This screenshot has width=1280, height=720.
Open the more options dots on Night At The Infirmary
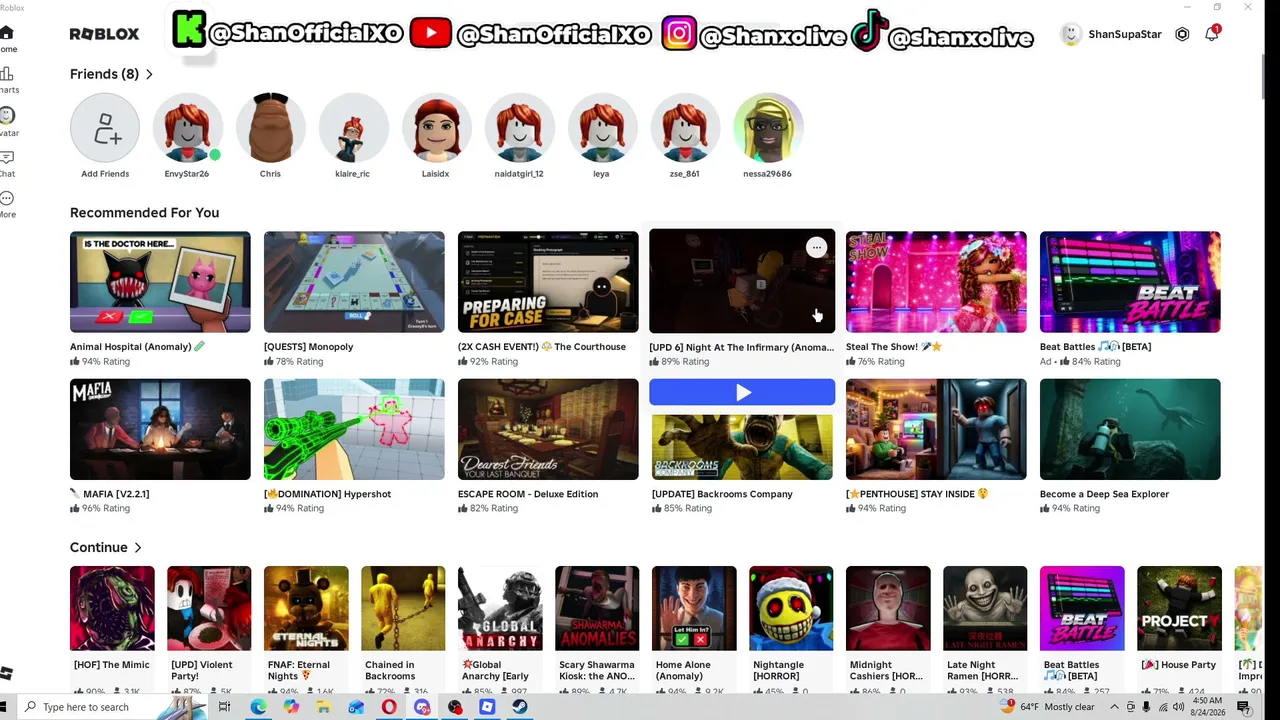click(817, 247)
